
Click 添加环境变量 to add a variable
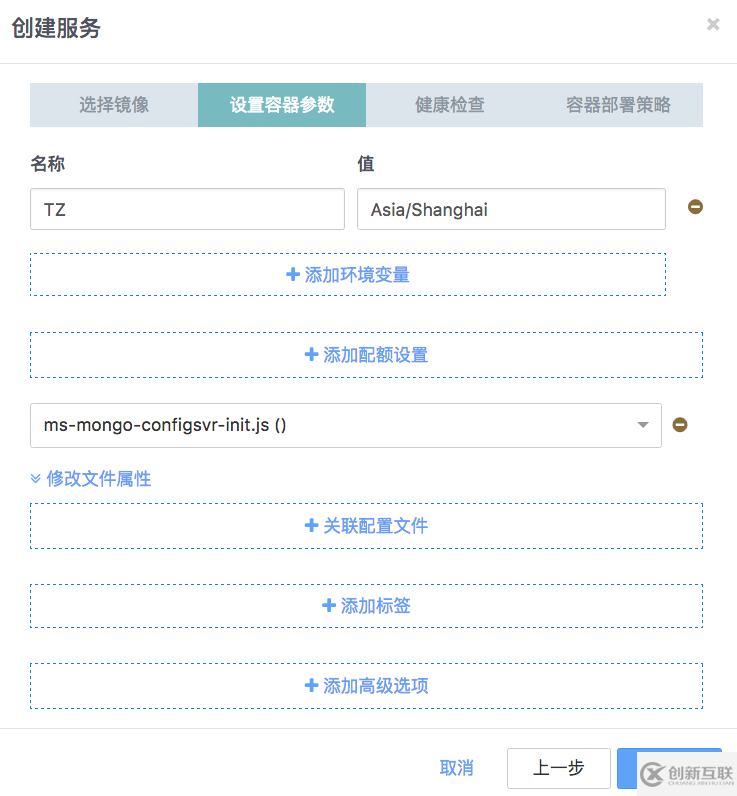(x=348, y=274)
